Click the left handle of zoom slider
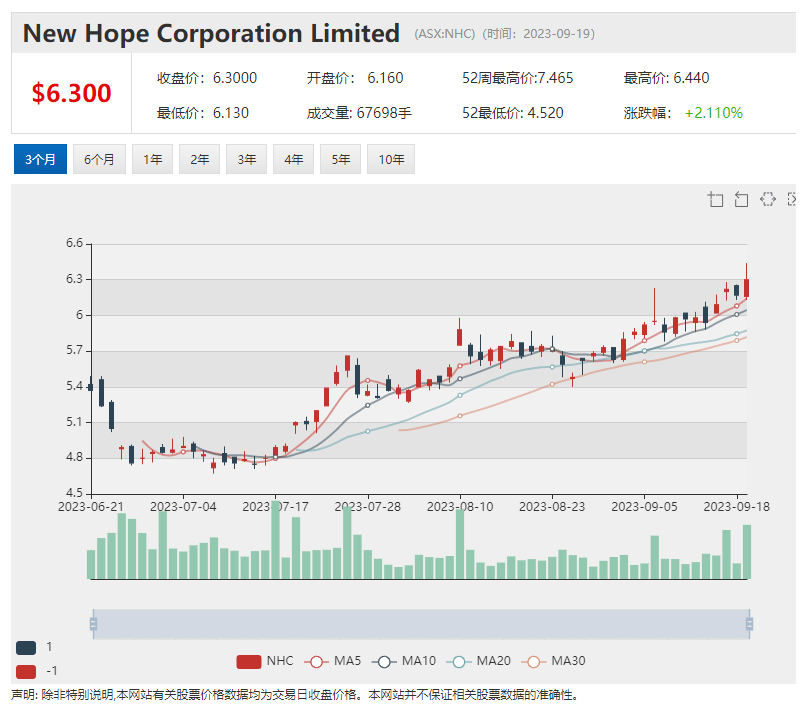The image size is (810, 718). coord(93,625)
